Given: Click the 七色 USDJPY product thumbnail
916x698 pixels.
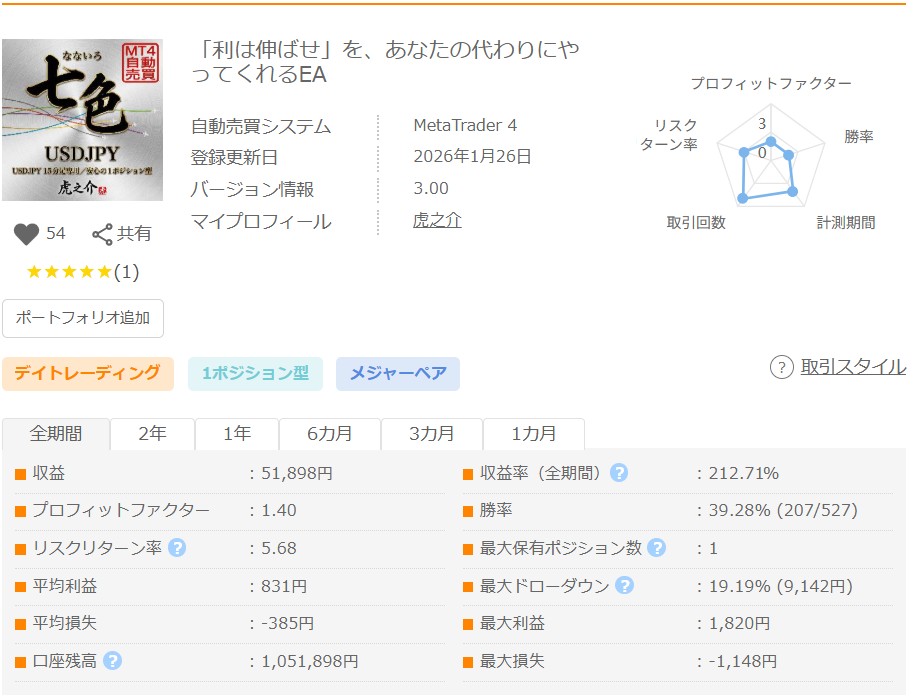Looking at the screenshot, I should click(x=82, y=120).
